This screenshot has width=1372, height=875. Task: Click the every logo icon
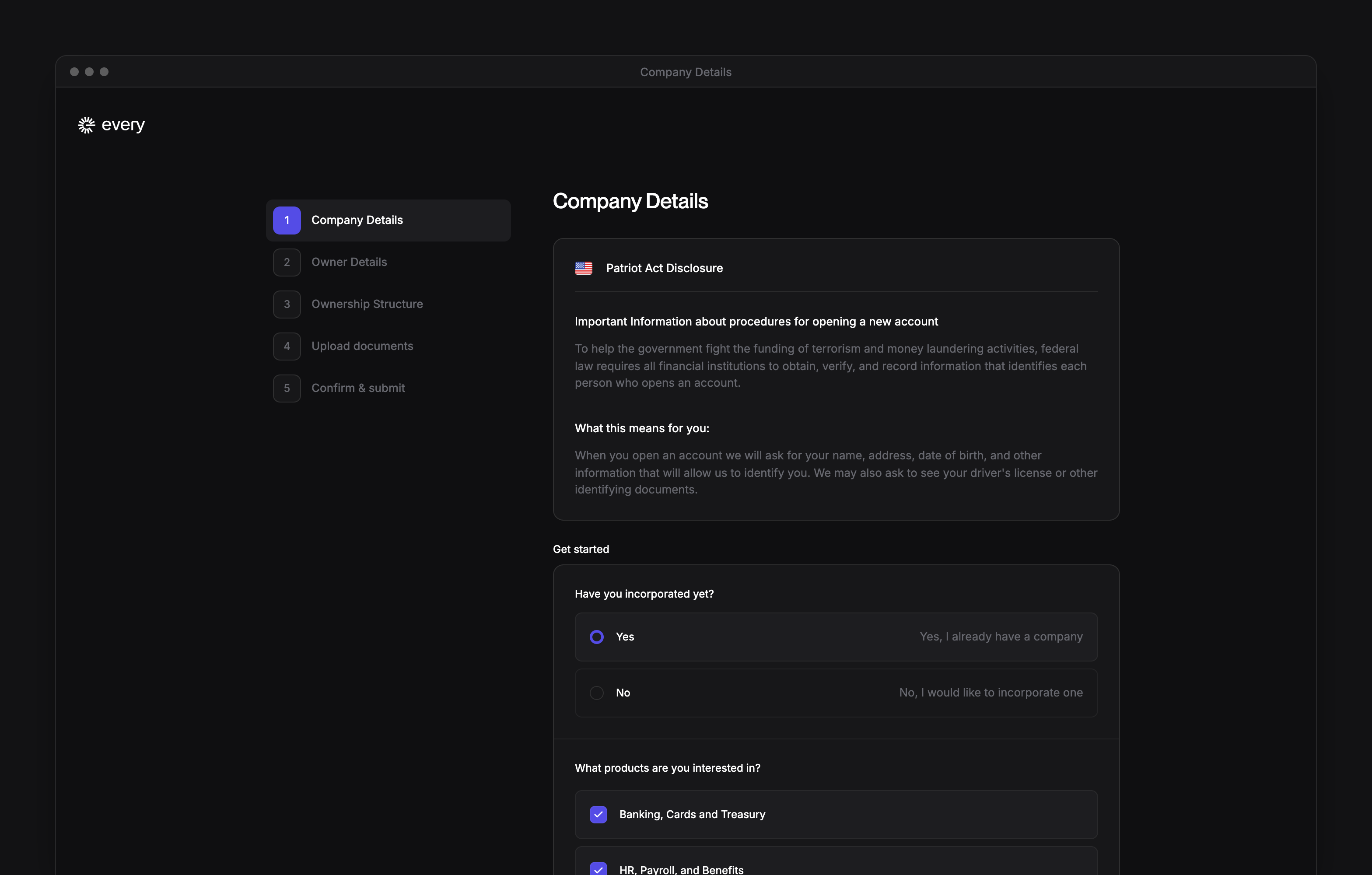[87, 125]
